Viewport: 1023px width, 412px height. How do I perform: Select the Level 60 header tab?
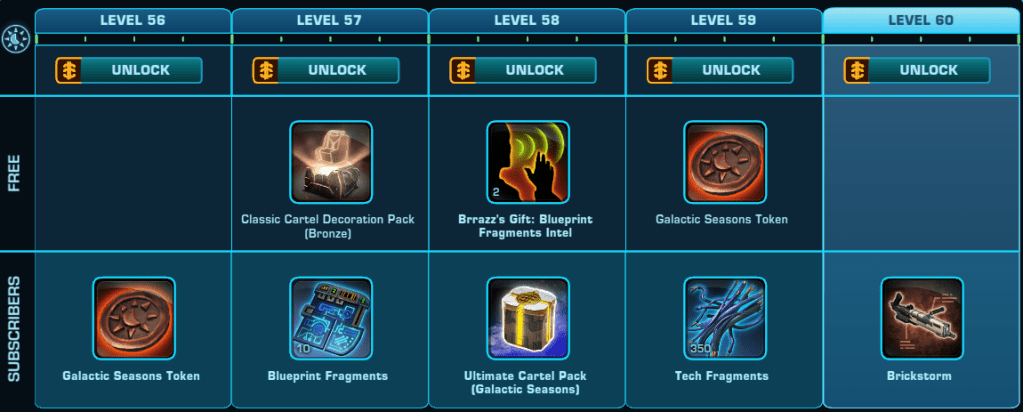[x=921, y=20]
